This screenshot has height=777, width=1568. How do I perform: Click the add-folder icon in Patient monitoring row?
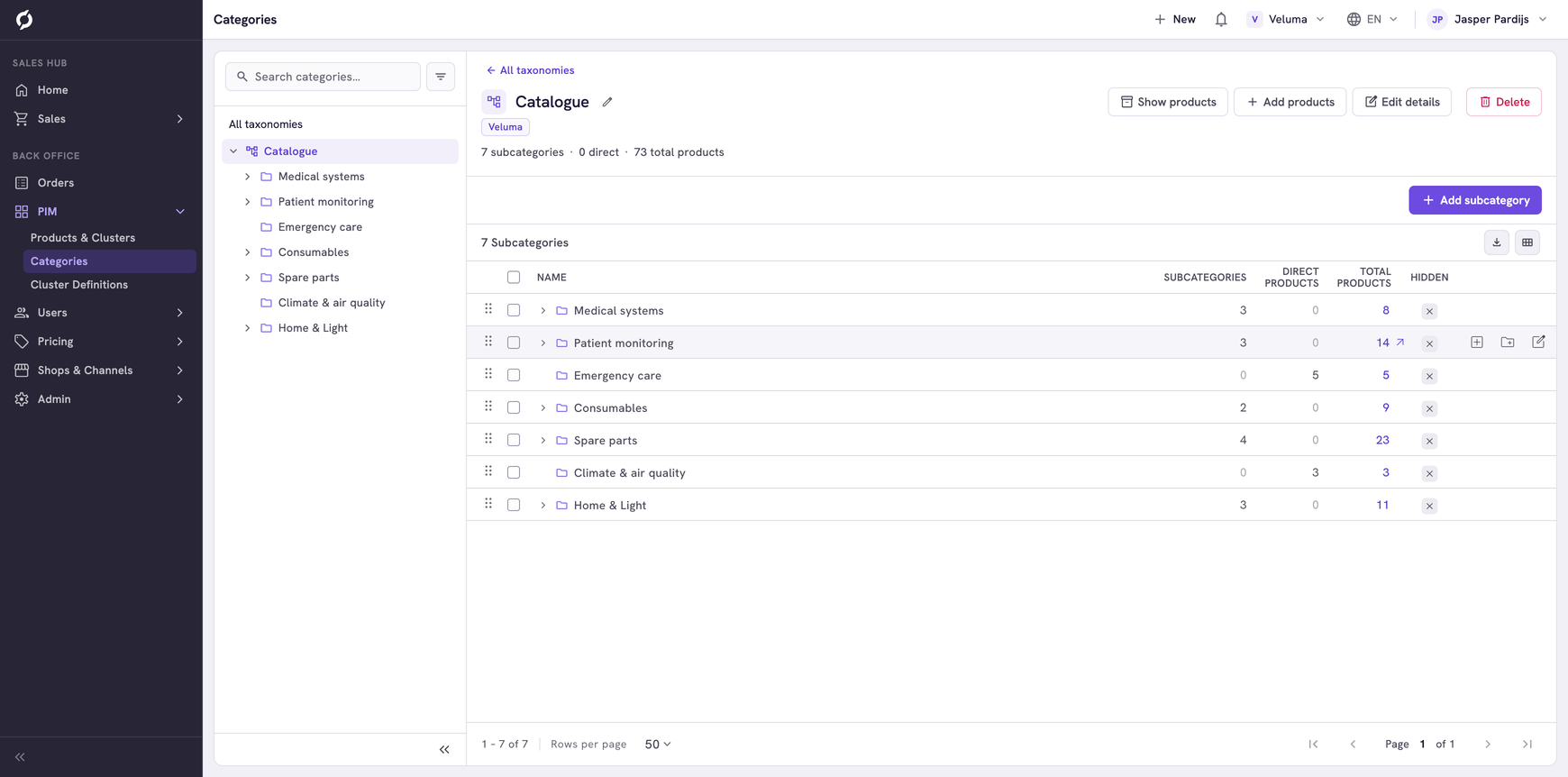(1508, 343)
